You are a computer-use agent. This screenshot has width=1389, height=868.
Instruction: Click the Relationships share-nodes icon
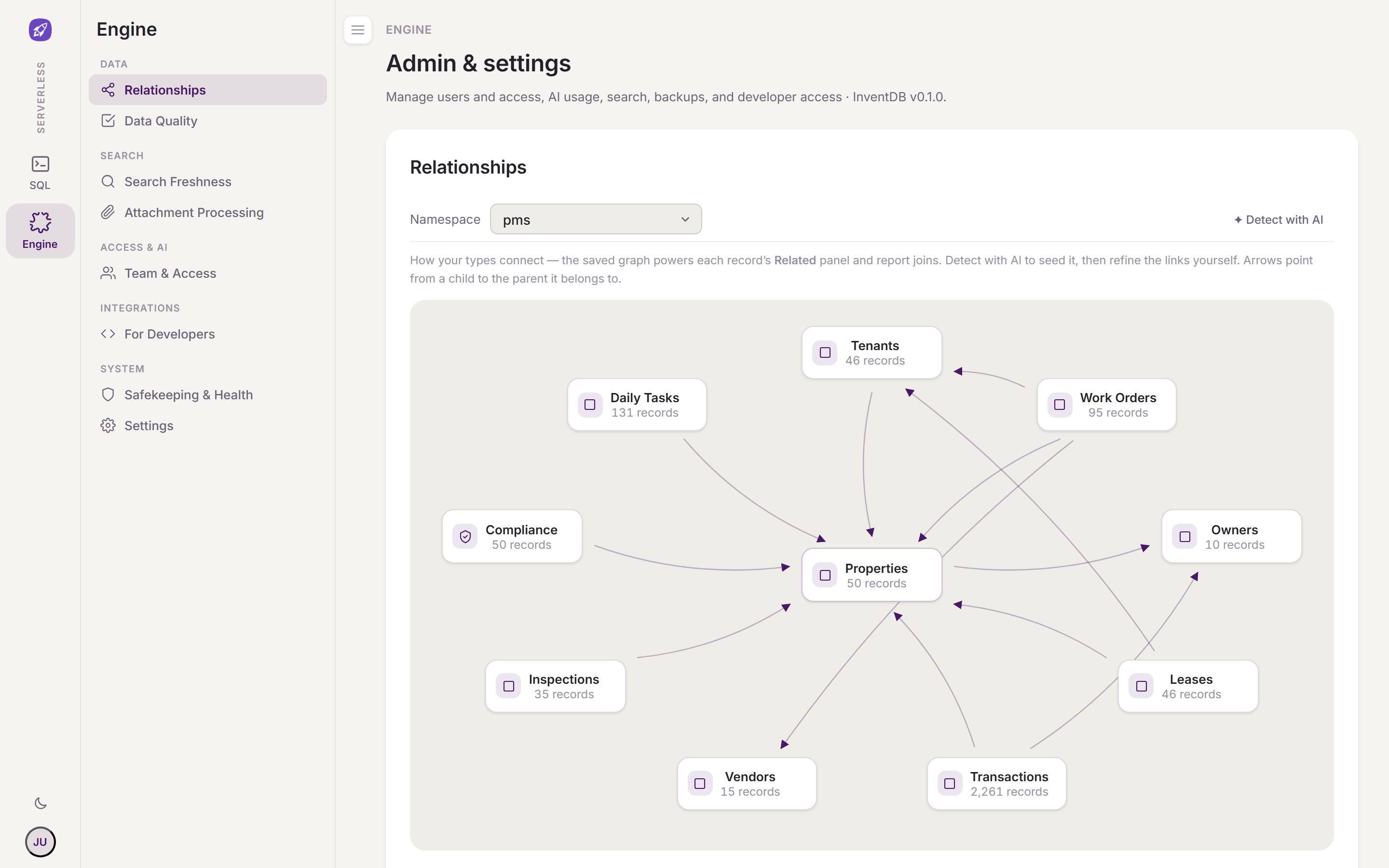pos(108,90)
